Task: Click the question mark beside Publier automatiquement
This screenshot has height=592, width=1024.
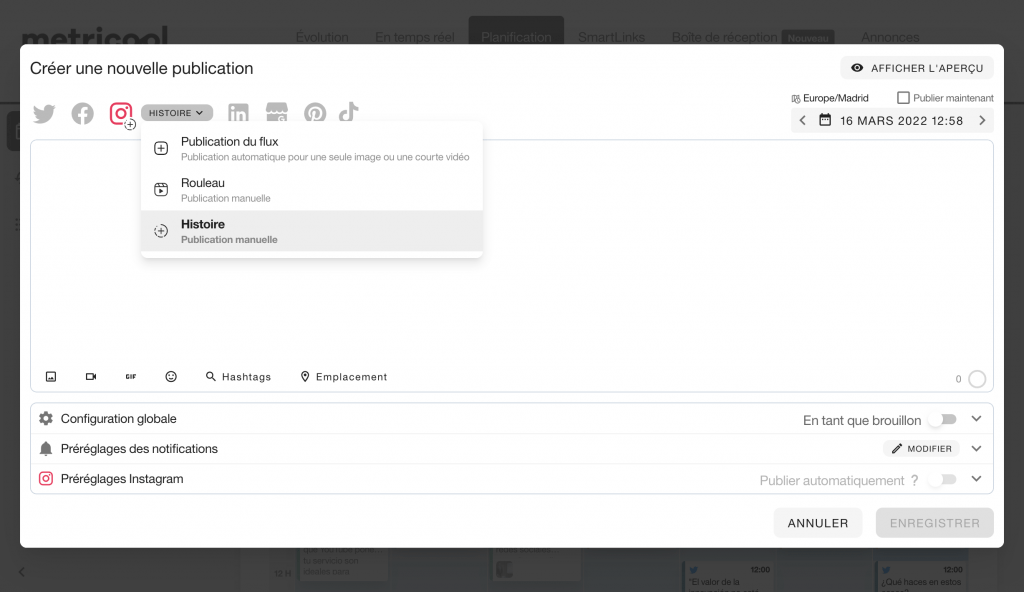Action: pos(915,481)
